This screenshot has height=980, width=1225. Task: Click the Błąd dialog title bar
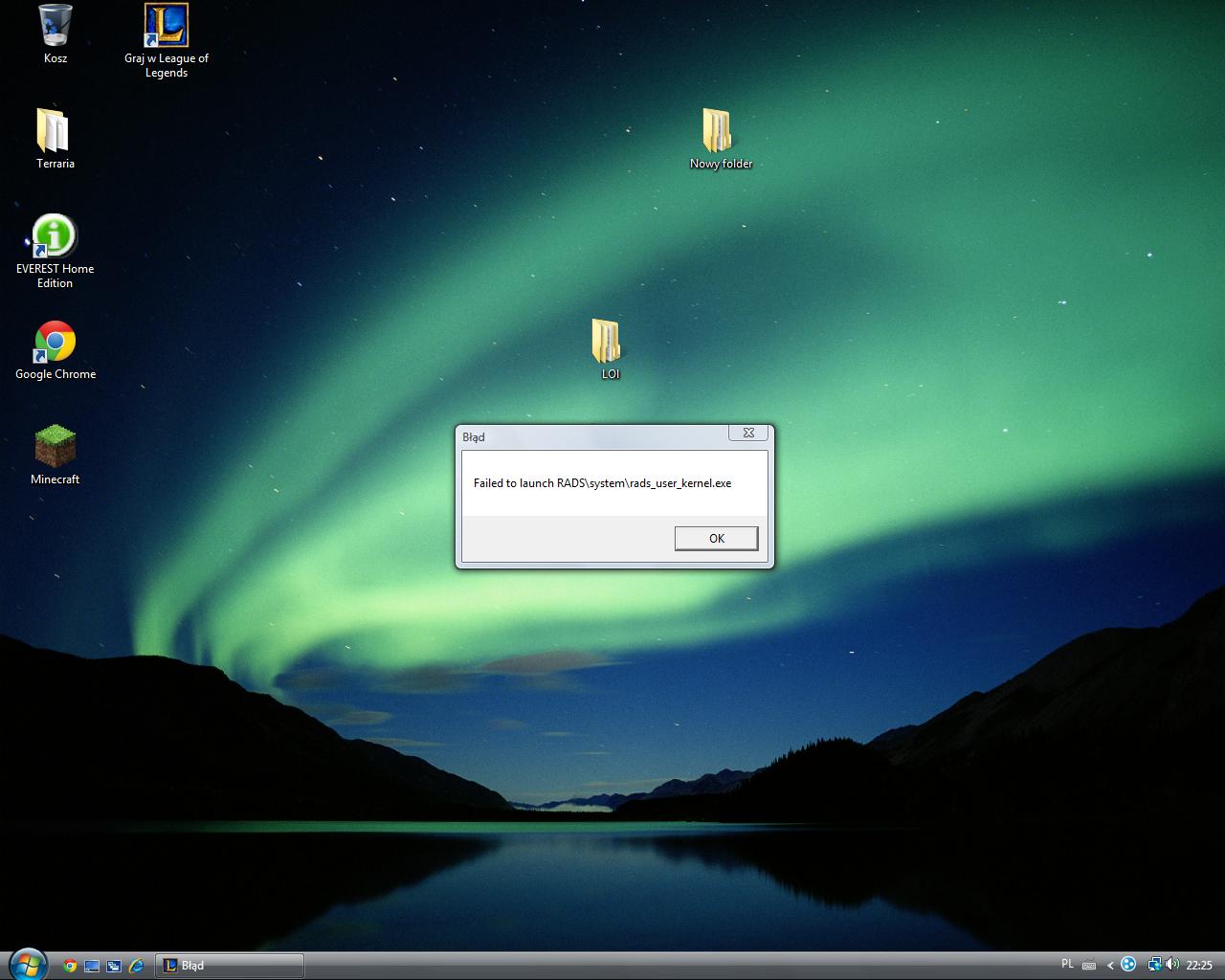(593, 436)
